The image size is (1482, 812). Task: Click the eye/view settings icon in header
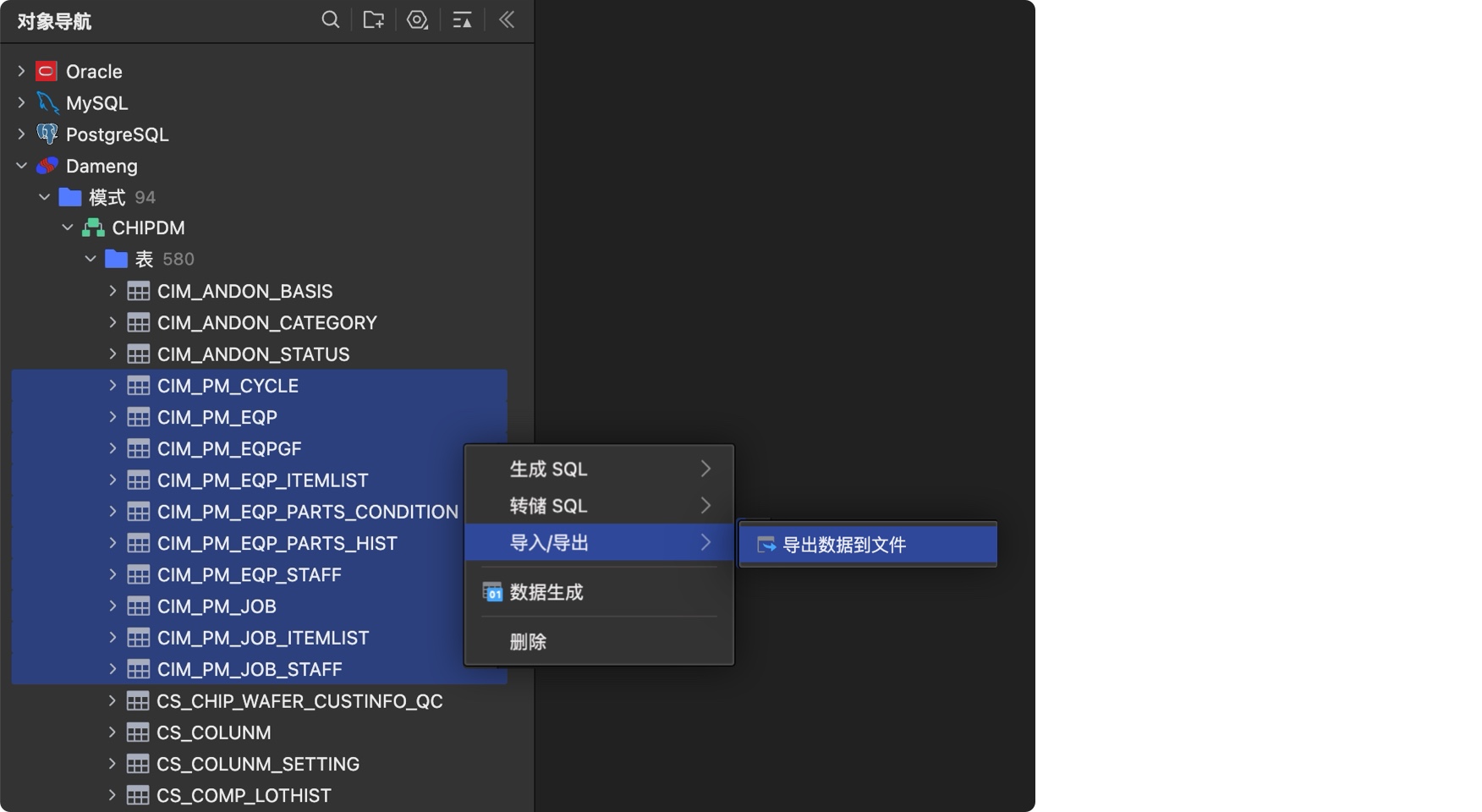click(x=418, y=19)
